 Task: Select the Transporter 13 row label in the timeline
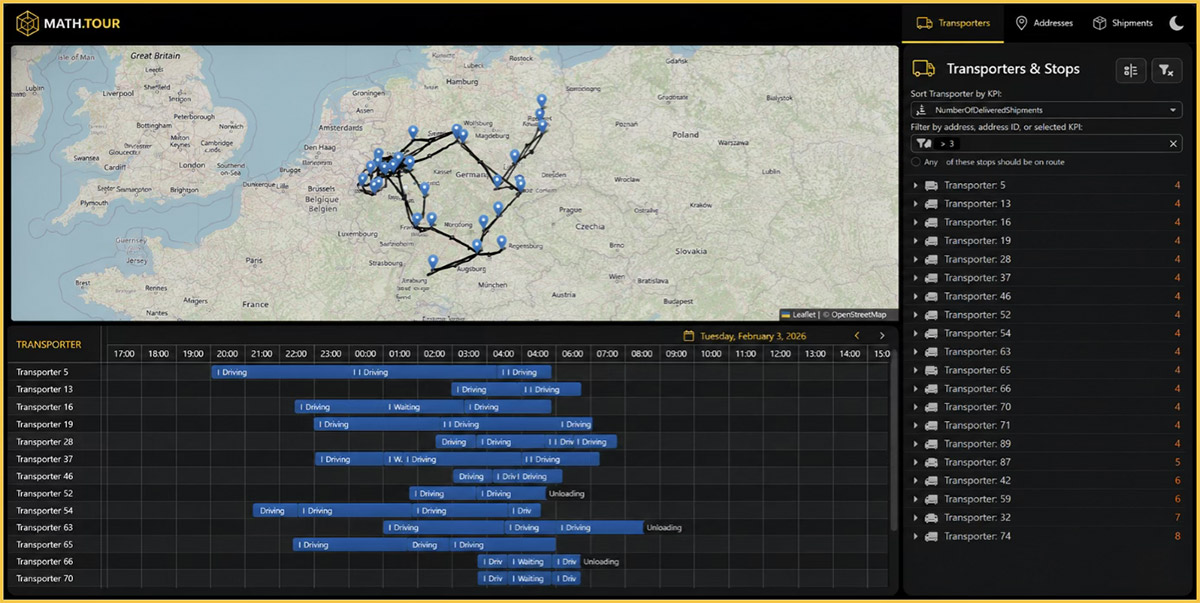45,389
